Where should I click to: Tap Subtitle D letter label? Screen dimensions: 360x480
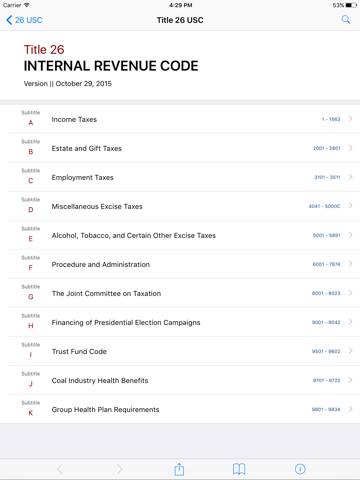pyautogui.click(x=31, y=210)
